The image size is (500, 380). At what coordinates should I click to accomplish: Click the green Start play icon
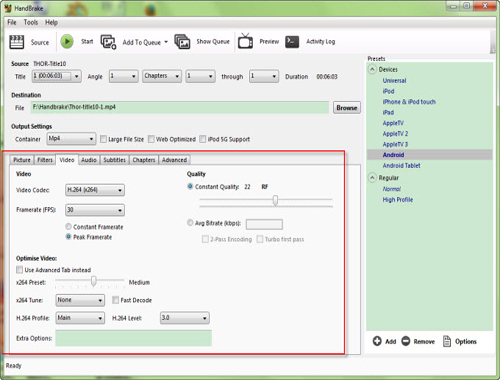coord(67,42)
